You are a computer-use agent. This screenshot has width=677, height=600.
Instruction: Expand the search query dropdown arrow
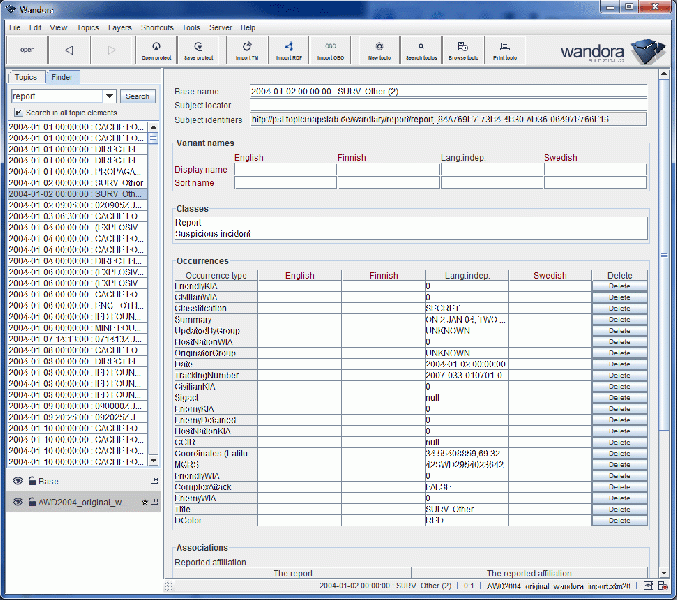click(x=109, y=97)
